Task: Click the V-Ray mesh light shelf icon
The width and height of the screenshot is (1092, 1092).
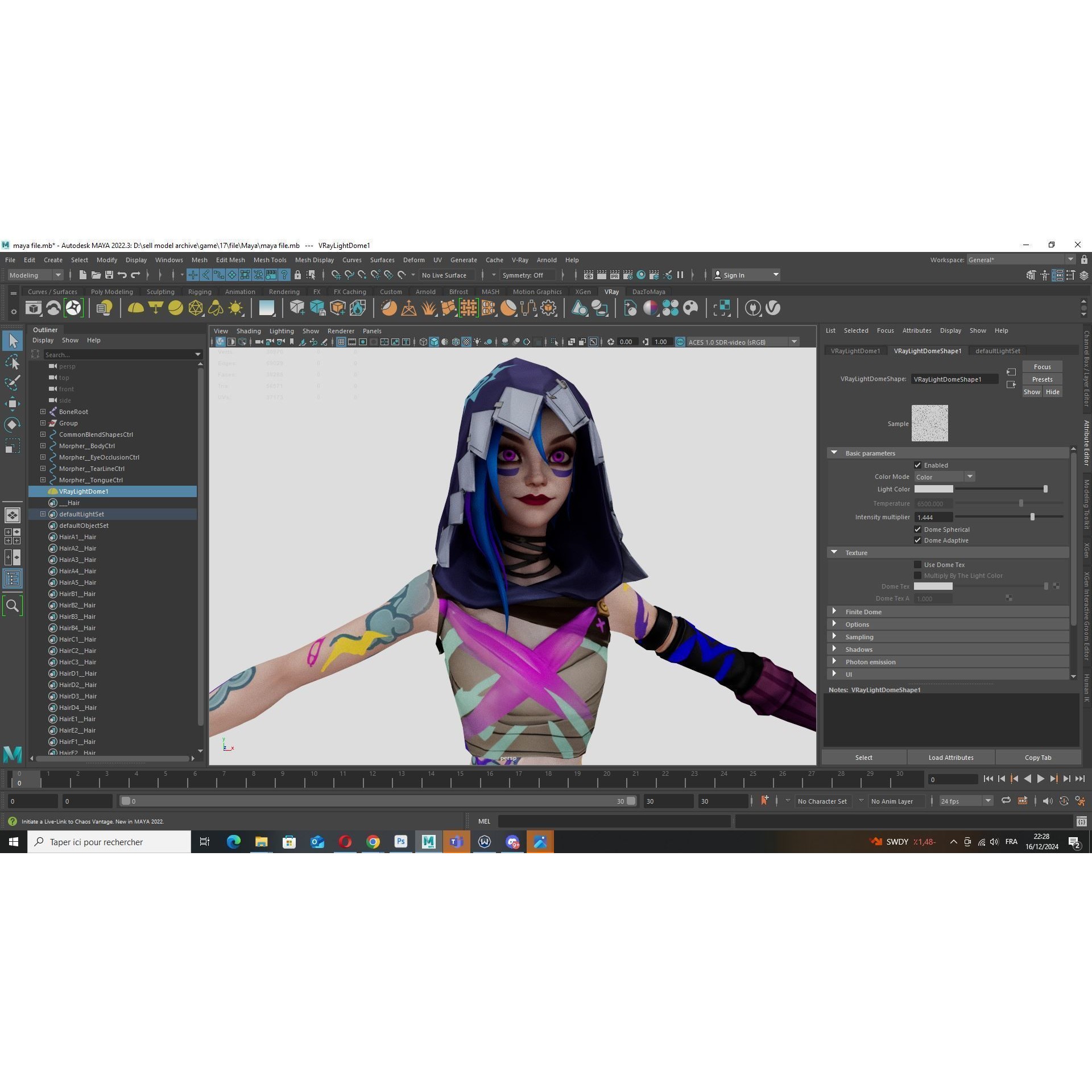Action: coord(196,308)
